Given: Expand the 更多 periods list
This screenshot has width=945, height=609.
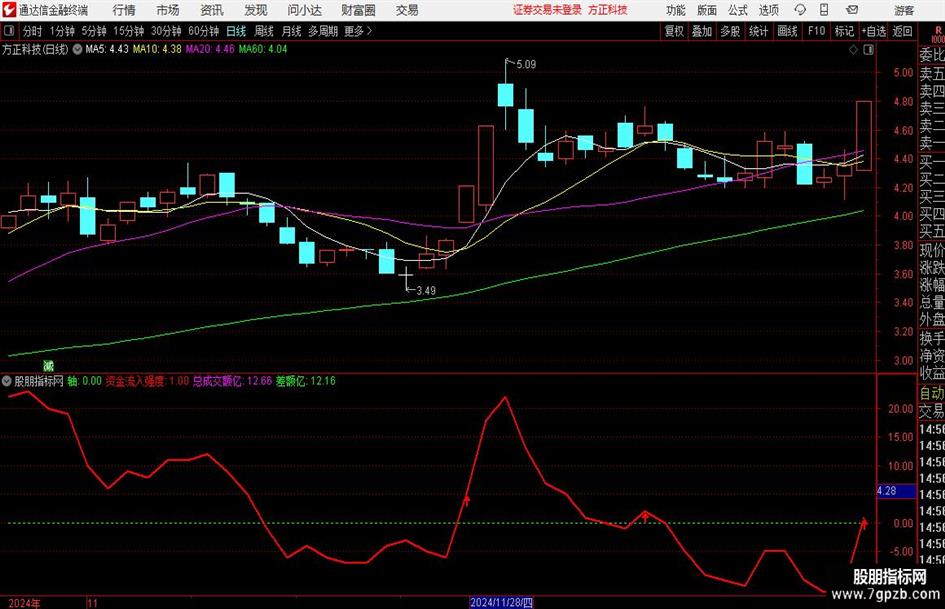Looking at the screenshot, I should pyautogui.click(x=358, y=31).
